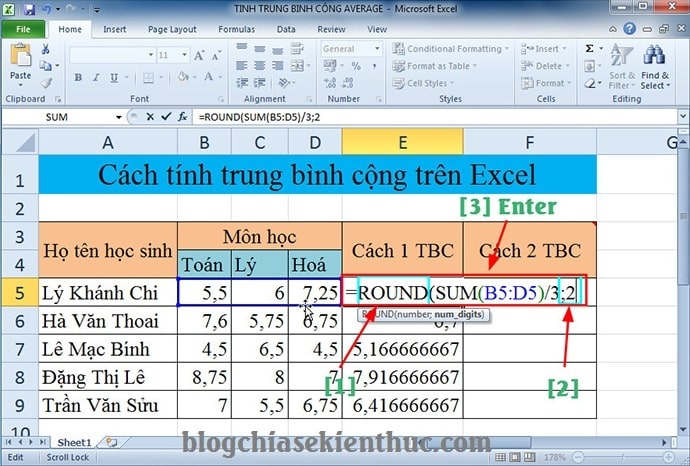Open the Delete cells dropdown

545,66
